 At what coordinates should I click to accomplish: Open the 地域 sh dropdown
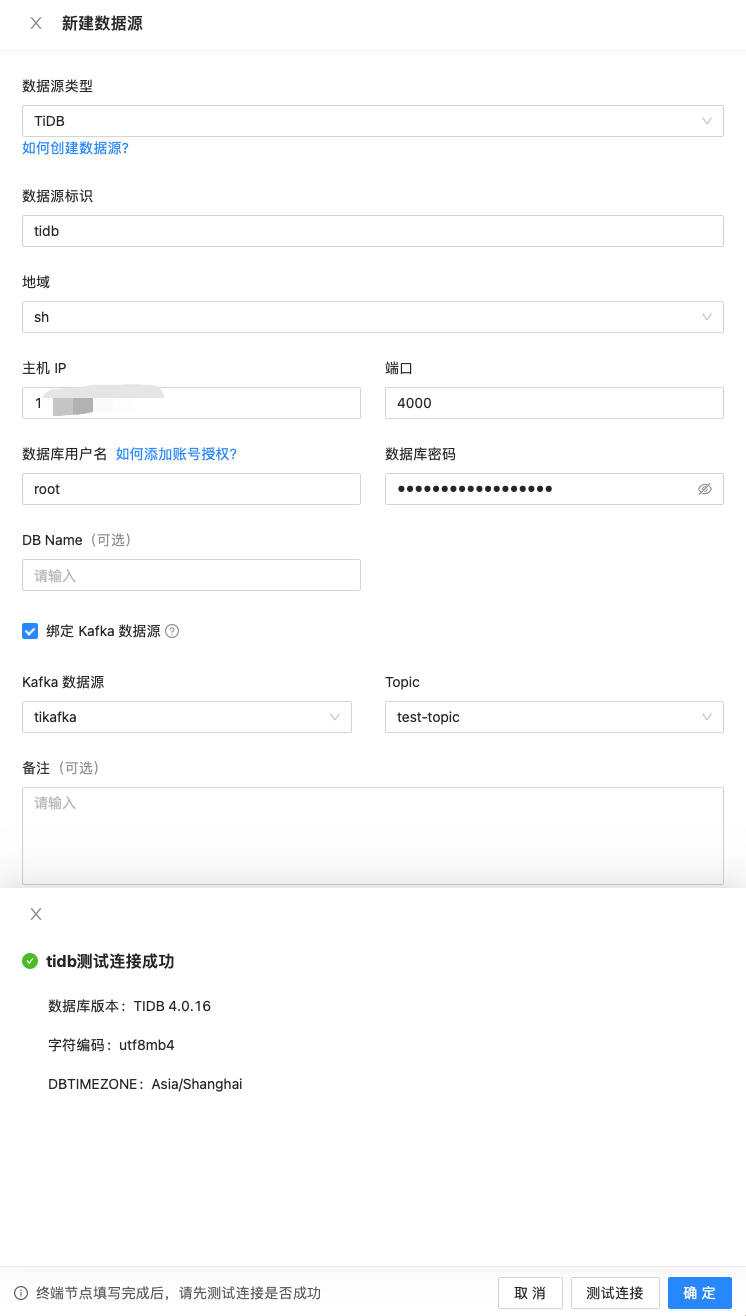373,317
